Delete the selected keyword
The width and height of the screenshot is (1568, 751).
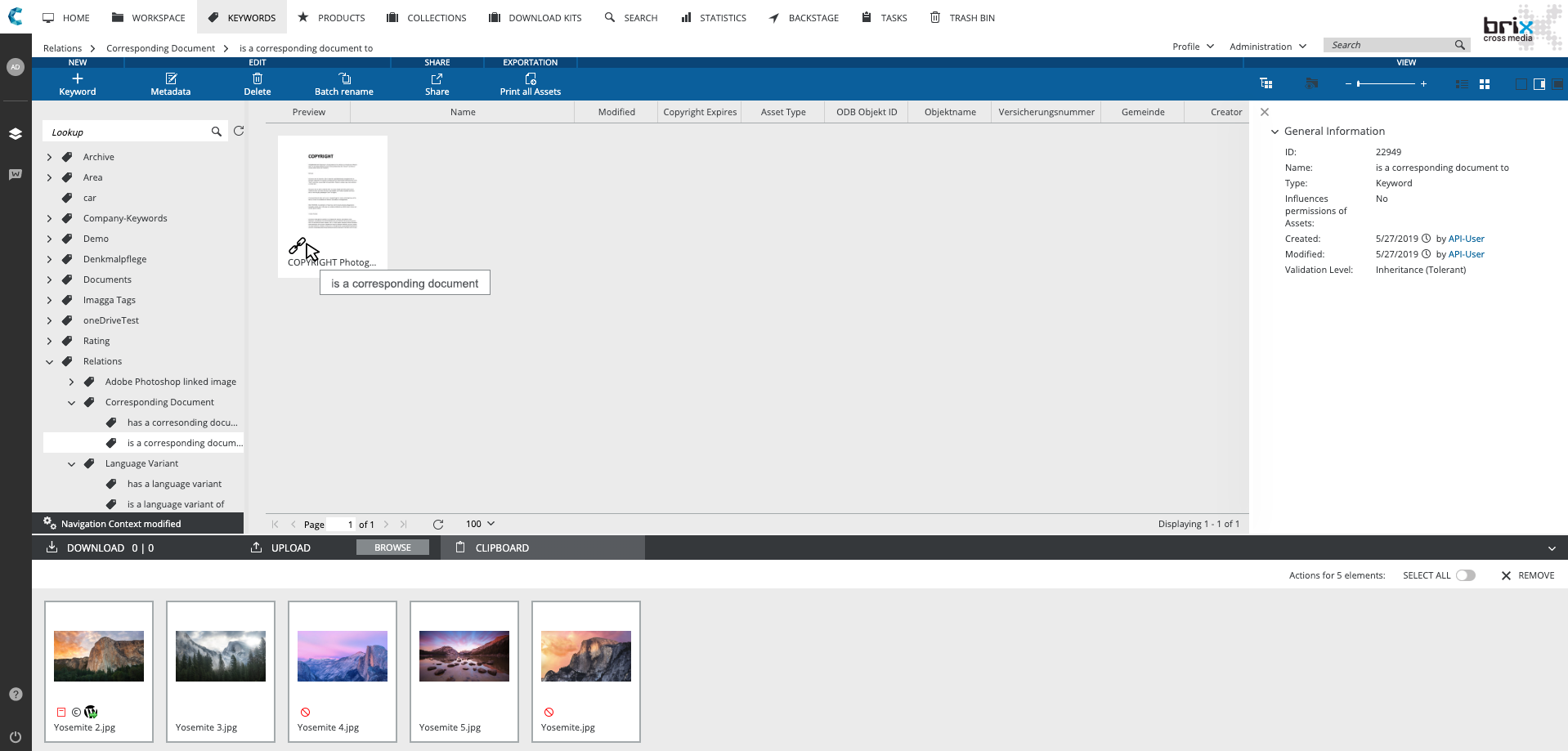coord(257,79)
